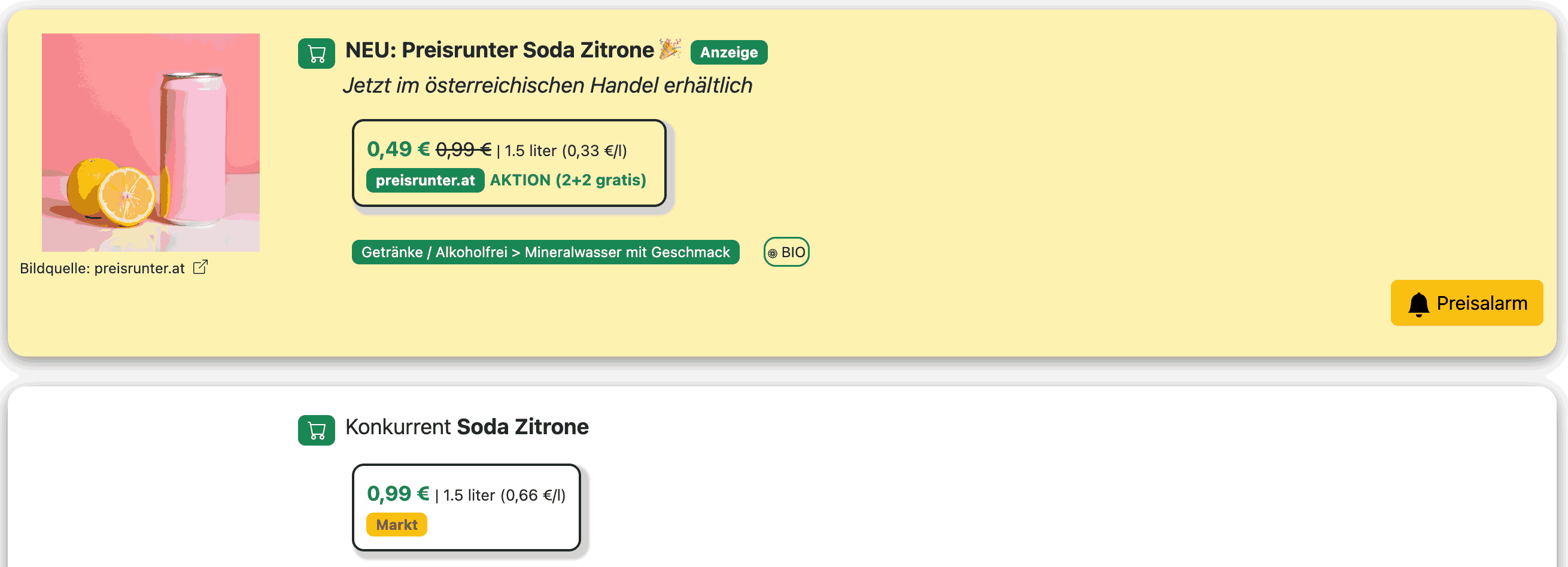Image resolution: width=1568 pixels, height=567 pixels.
Task: Enable the BIO filter badge
Action: tap(786, 251)
